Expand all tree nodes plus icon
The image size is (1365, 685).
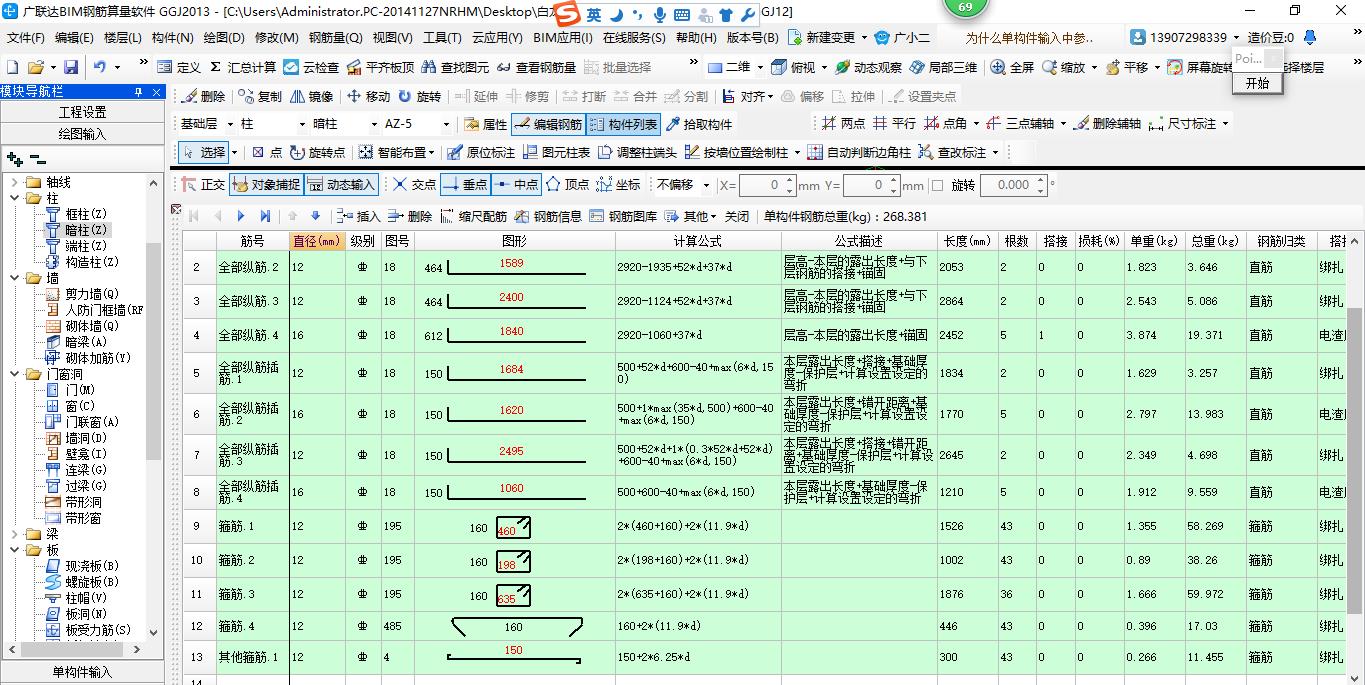click(14, 159)
